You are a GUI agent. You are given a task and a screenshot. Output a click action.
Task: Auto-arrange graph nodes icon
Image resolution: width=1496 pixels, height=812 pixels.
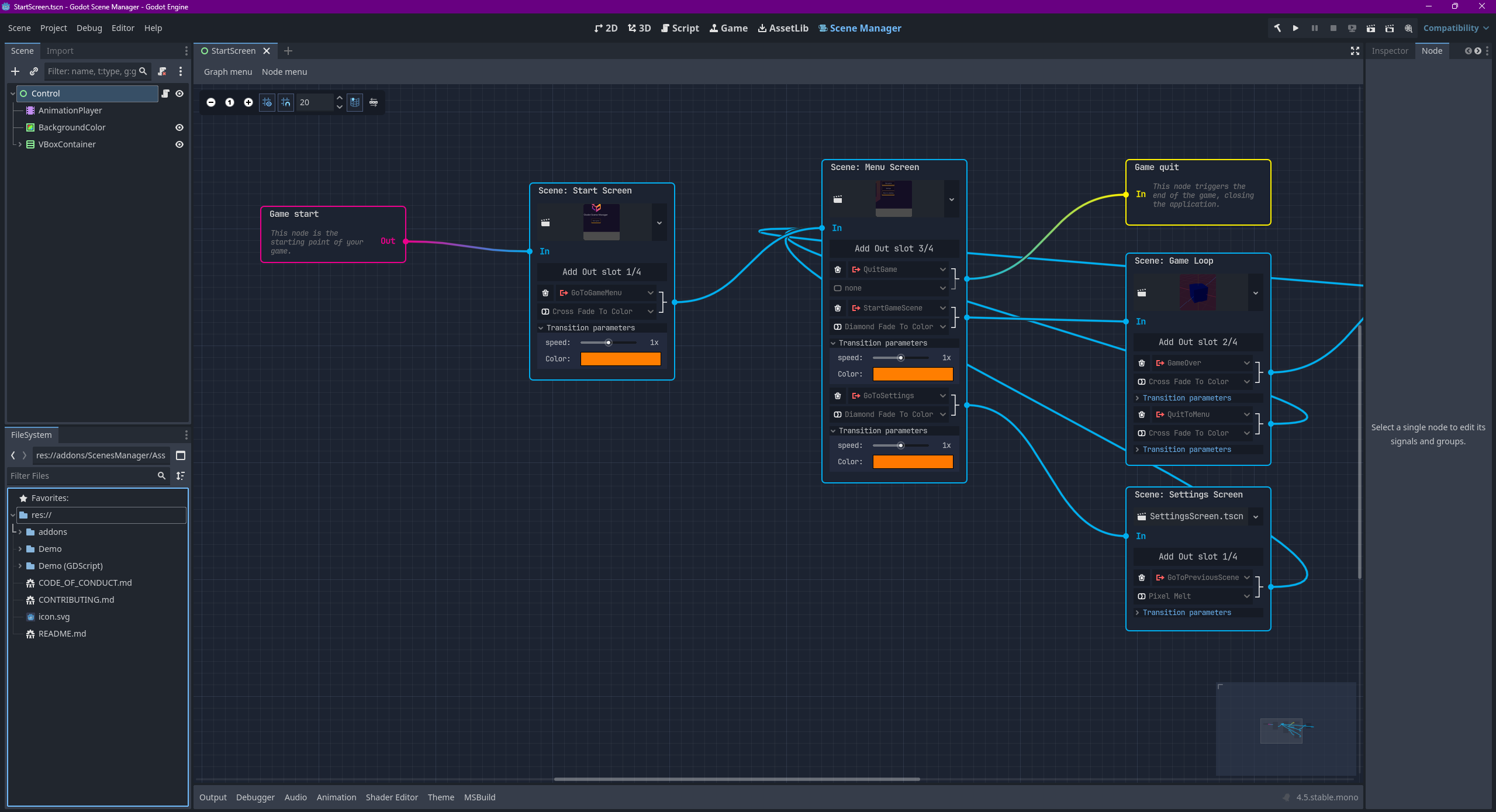(x=374, y=102)
